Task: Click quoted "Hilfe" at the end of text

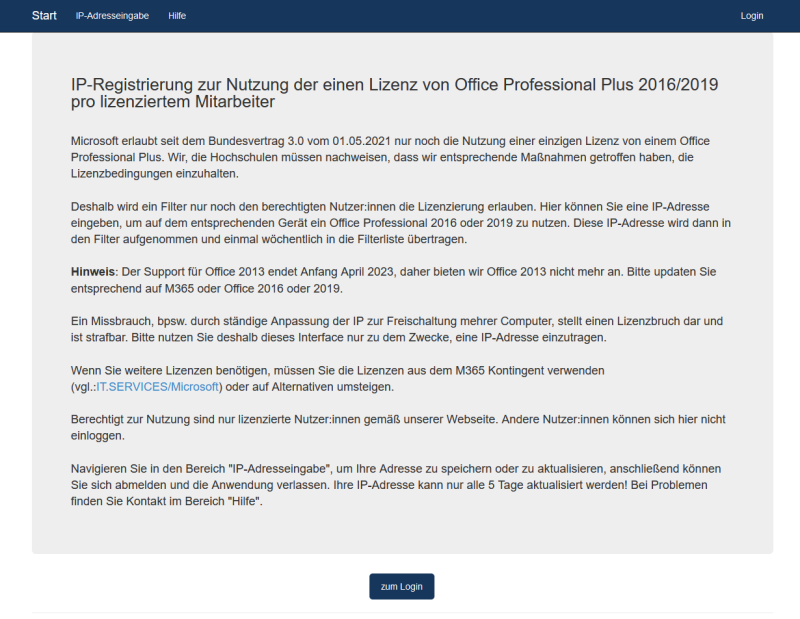Action: point(244,501)
